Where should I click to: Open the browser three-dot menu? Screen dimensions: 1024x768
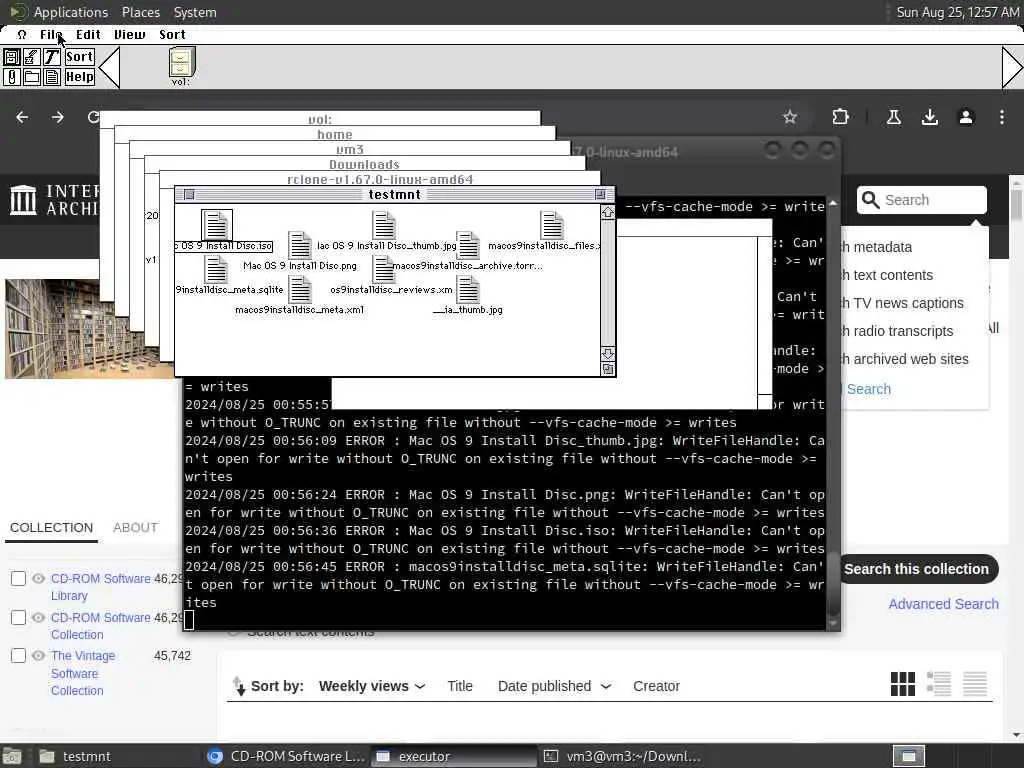point(1002,117)
